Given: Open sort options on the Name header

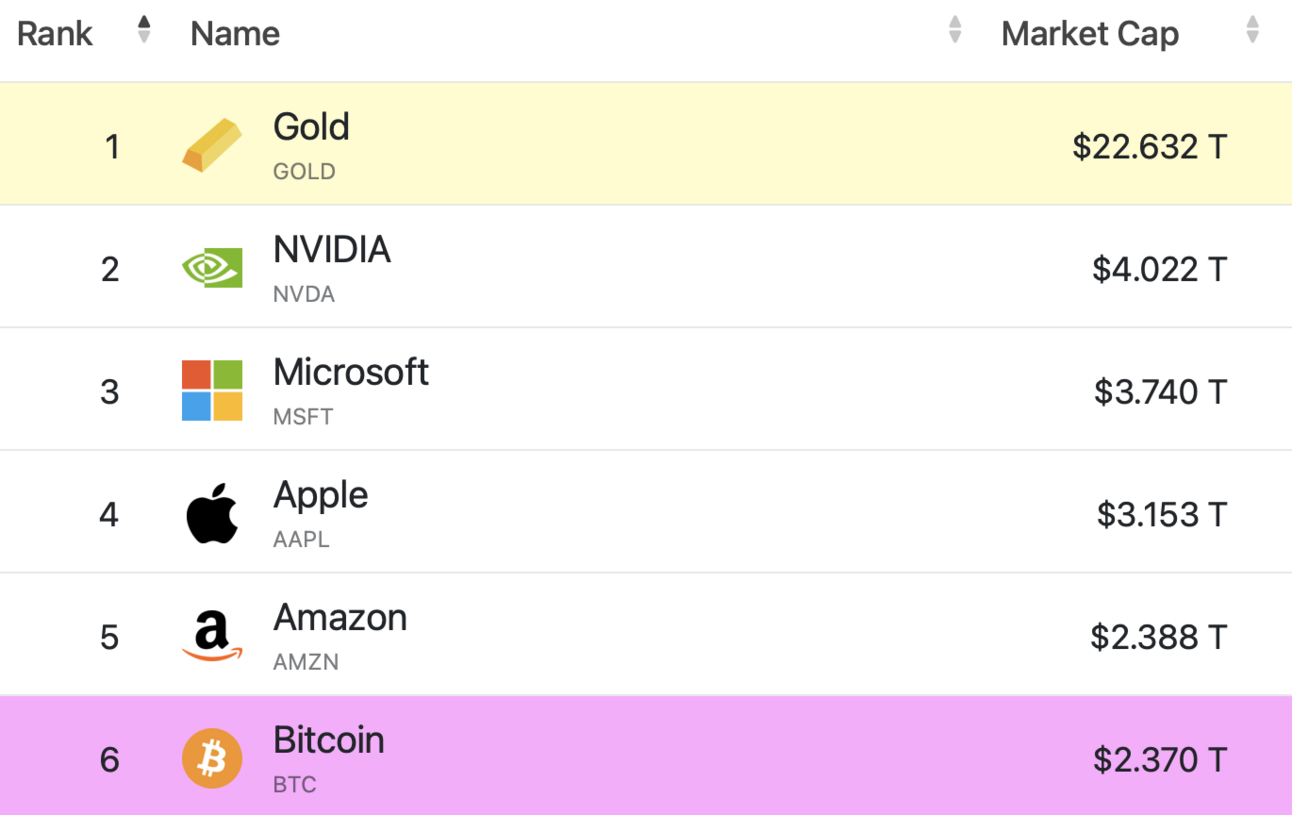Looking at the screenshot, I should click(x=956, y=30).
